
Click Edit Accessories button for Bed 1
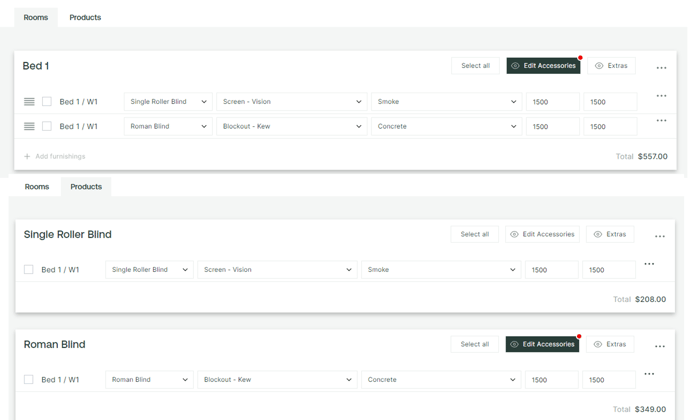543,65
